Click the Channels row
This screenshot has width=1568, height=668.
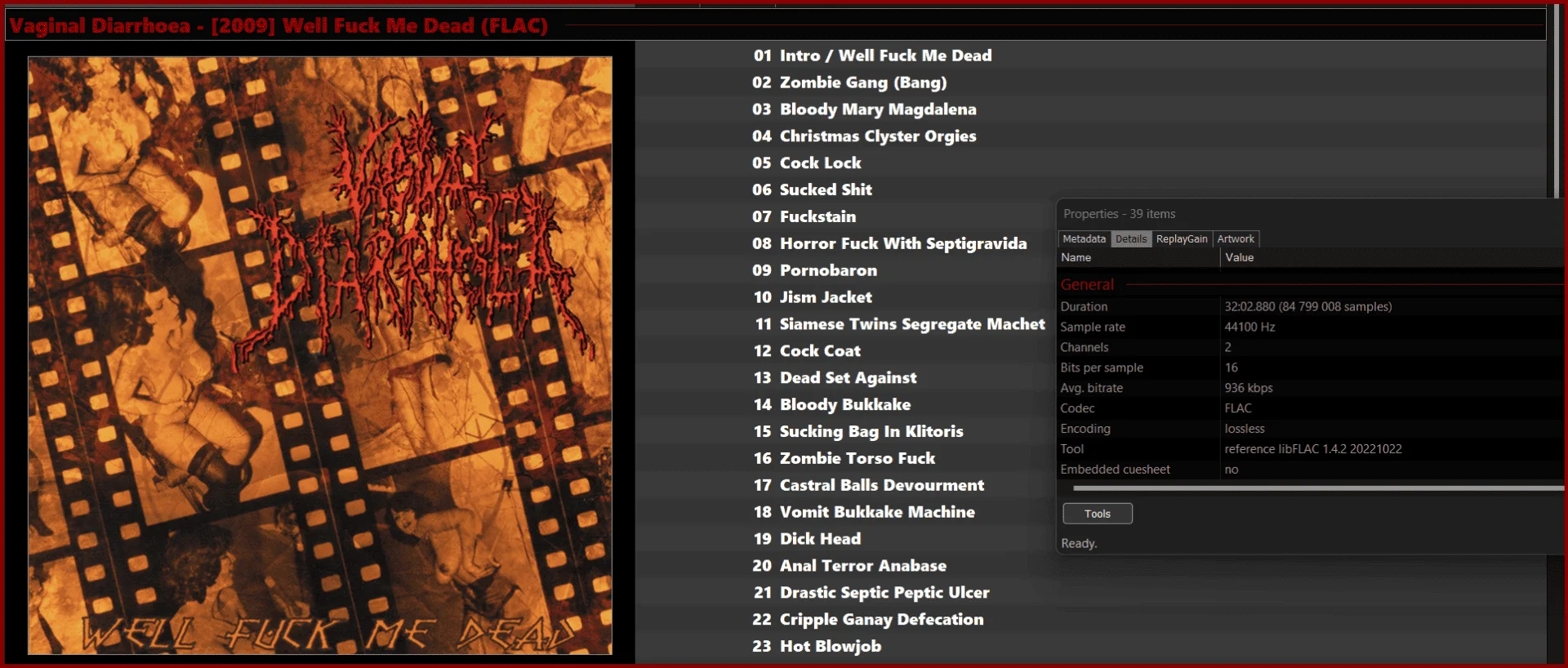pos(1310,347)
